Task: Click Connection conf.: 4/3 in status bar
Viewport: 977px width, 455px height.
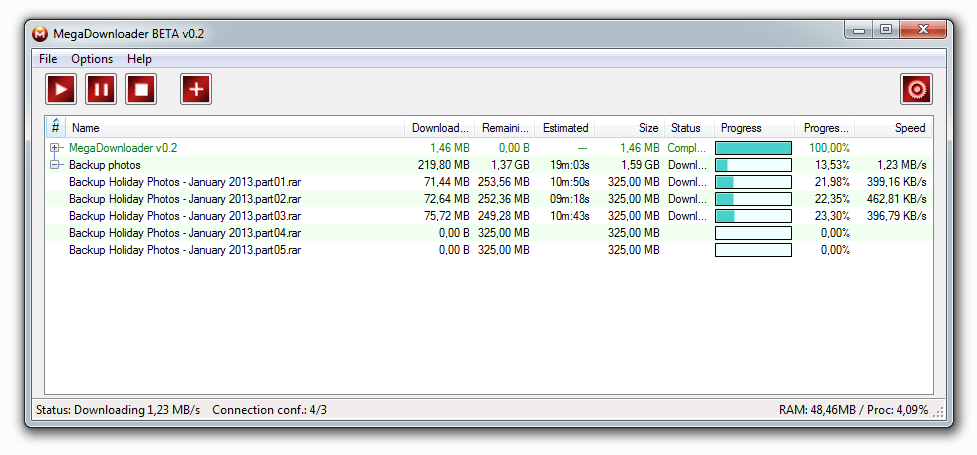Action: pos(270,410)
